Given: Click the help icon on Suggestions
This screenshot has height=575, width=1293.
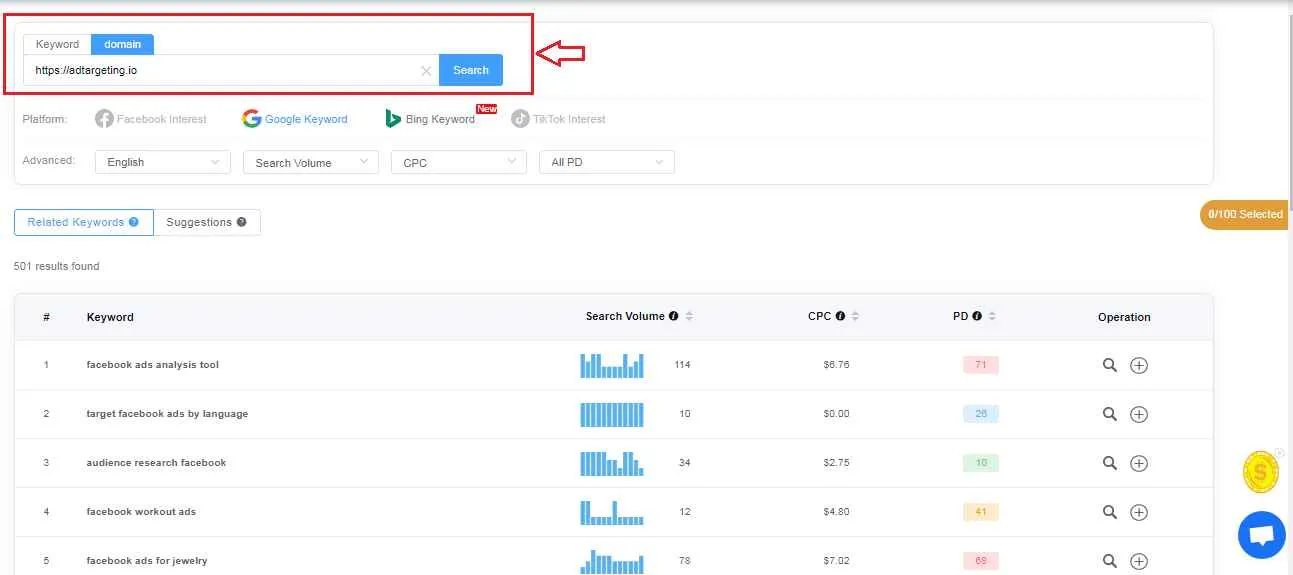Looking at the screenshot, I should click(x=241, y=222).
